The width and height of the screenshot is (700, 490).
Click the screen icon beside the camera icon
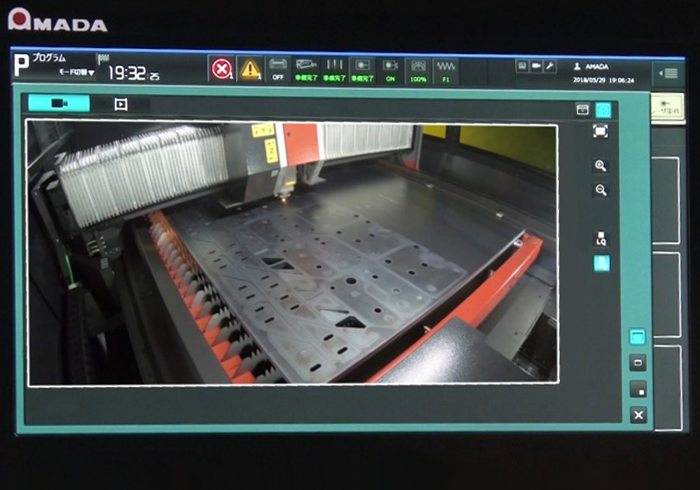tap(522, 66)
